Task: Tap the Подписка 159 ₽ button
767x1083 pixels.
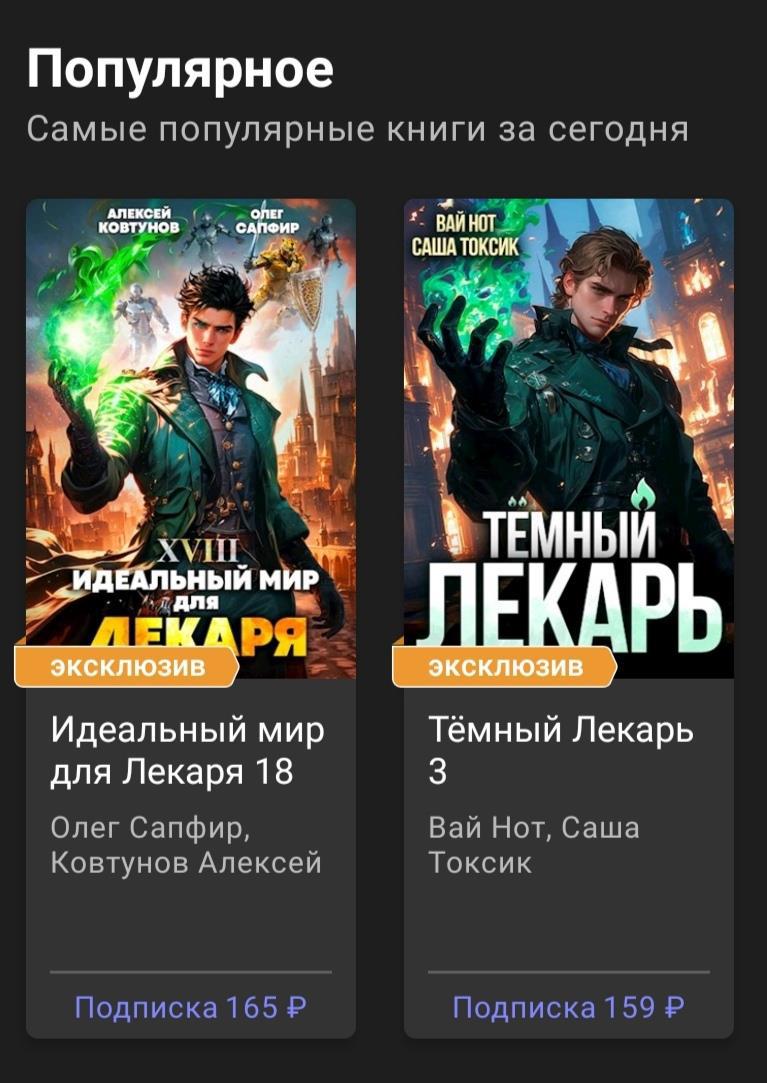Action: (x=569, y=1007)
